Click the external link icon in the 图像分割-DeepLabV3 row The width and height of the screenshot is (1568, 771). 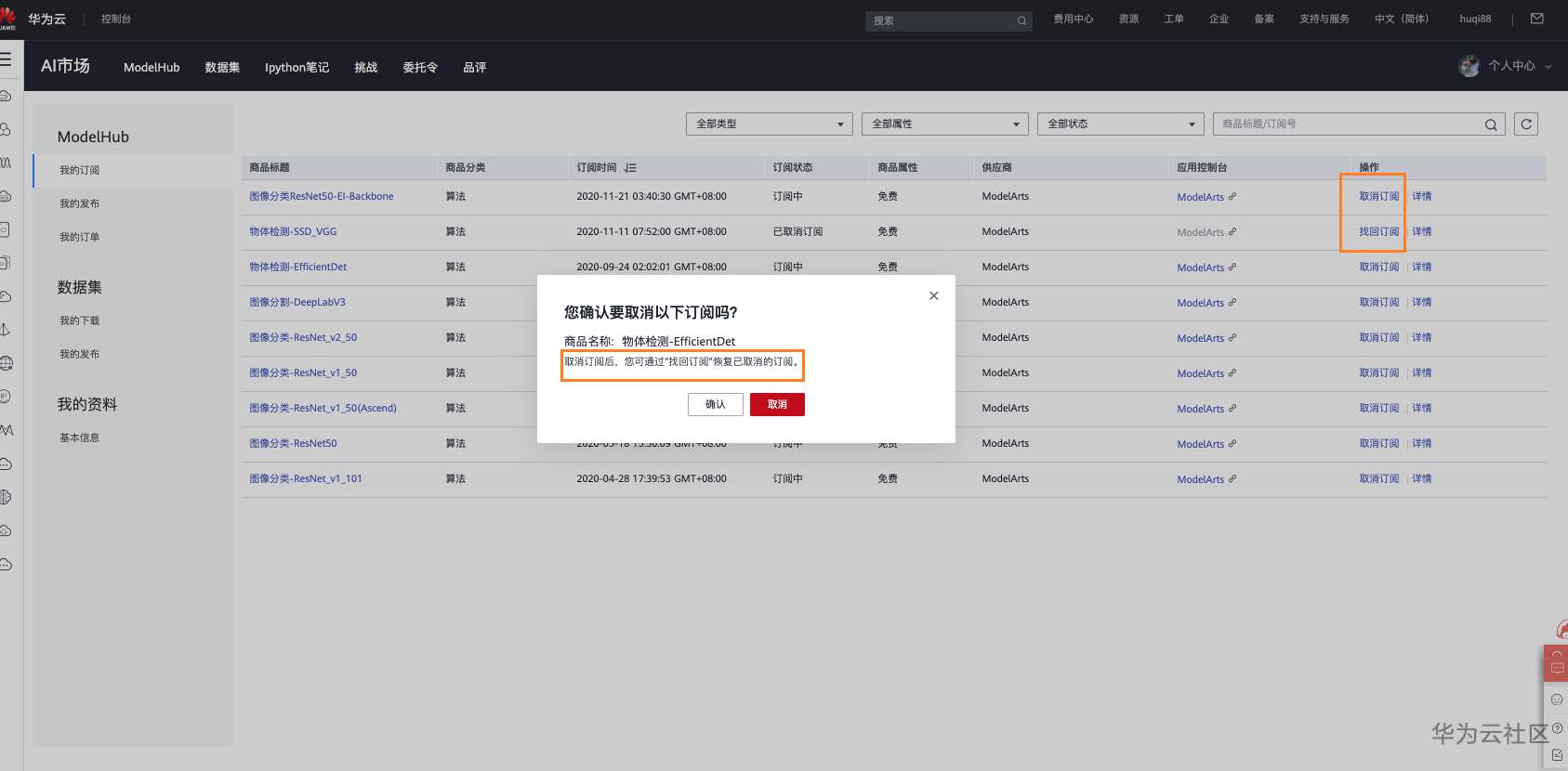pos(1232,302)
